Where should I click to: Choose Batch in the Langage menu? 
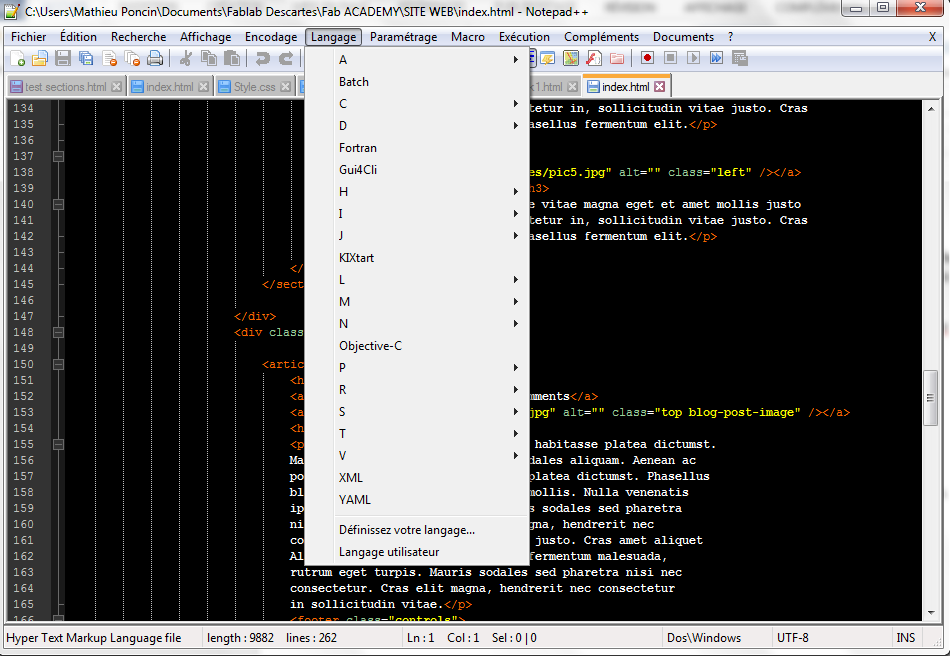point(417,82)
